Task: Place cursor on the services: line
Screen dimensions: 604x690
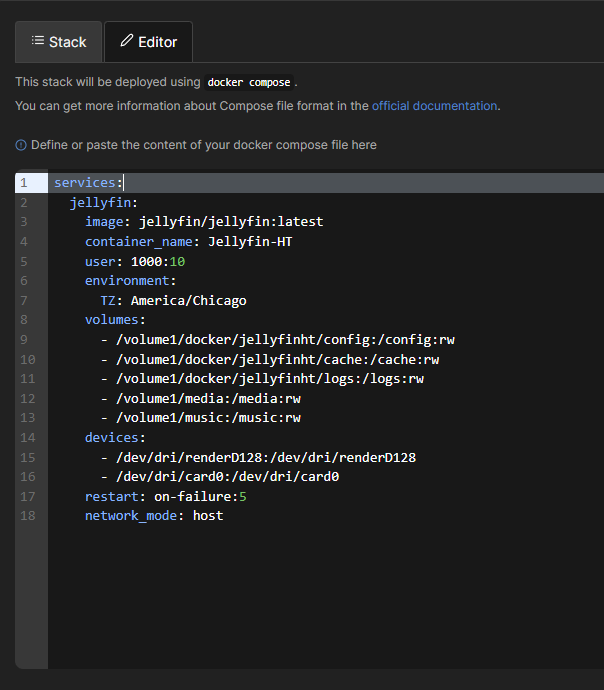Action: [88, 183]
